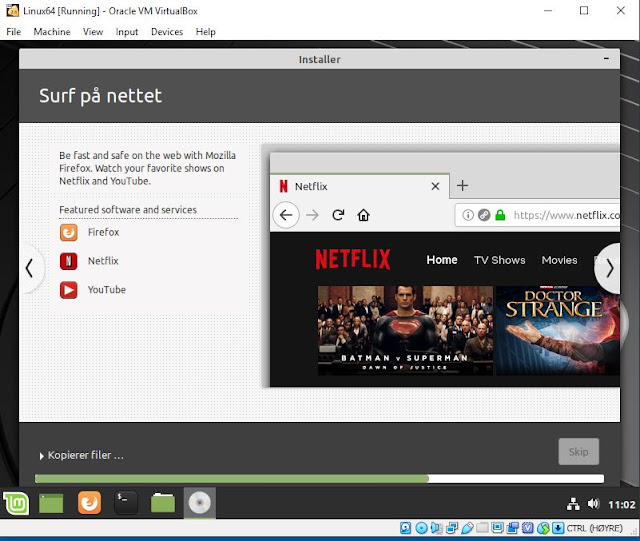The width and height of the screenshot is (640, 541).
Task: Click VirtualBox shared folders indicator
Action: [482, 528]
